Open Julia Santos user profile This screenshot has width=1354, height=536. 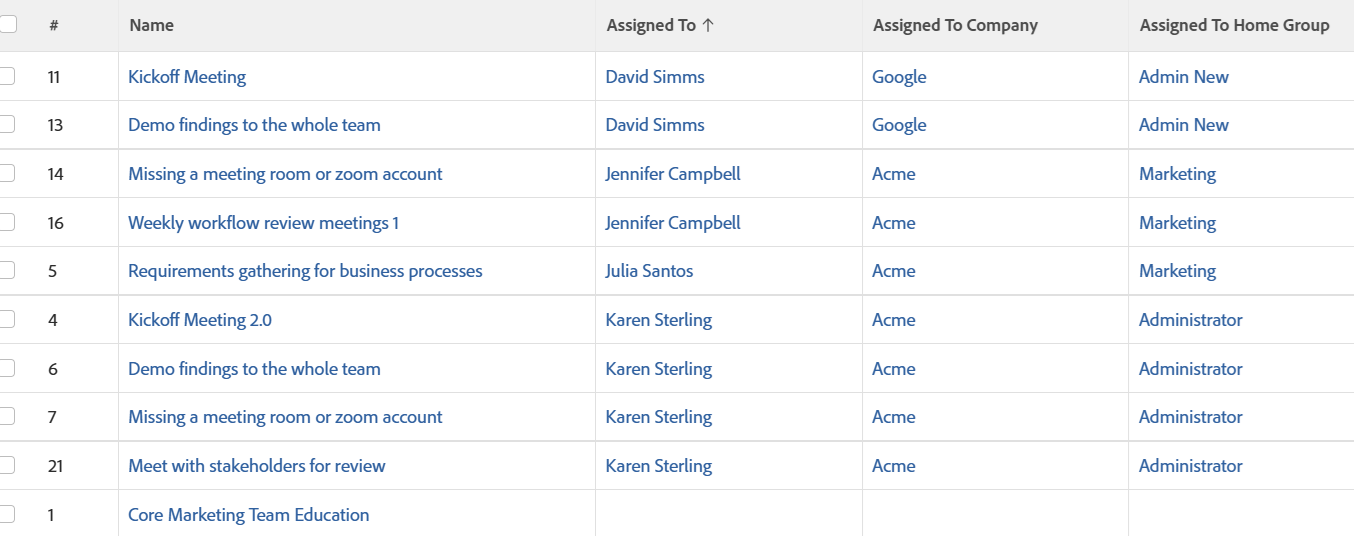[649, 271]
